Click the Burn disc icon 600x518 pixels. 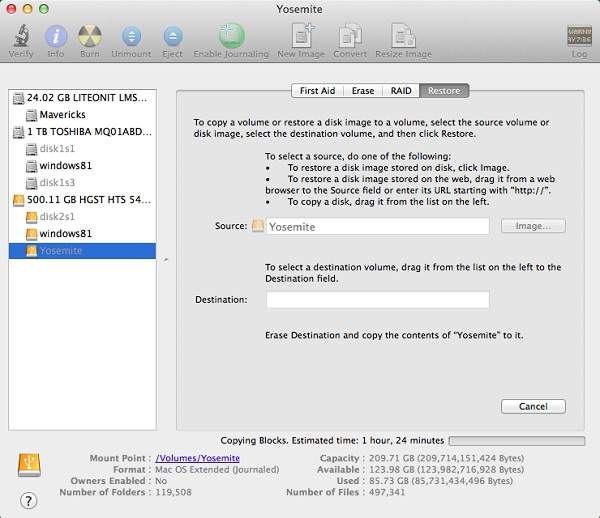[x=90, y=37]
